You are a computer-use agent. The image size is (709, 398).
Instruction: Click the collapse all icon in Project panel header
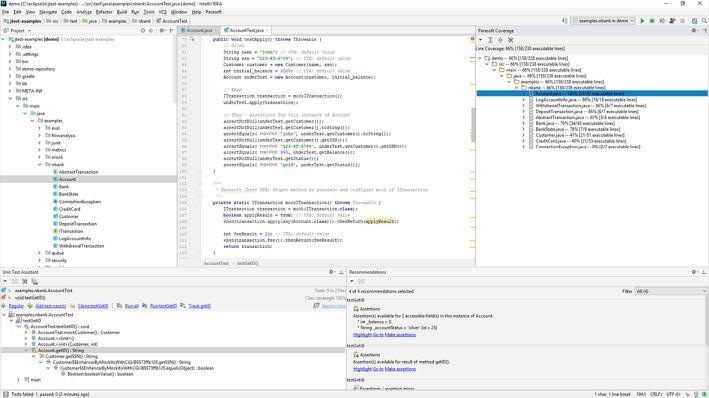[x=151, y=30]
